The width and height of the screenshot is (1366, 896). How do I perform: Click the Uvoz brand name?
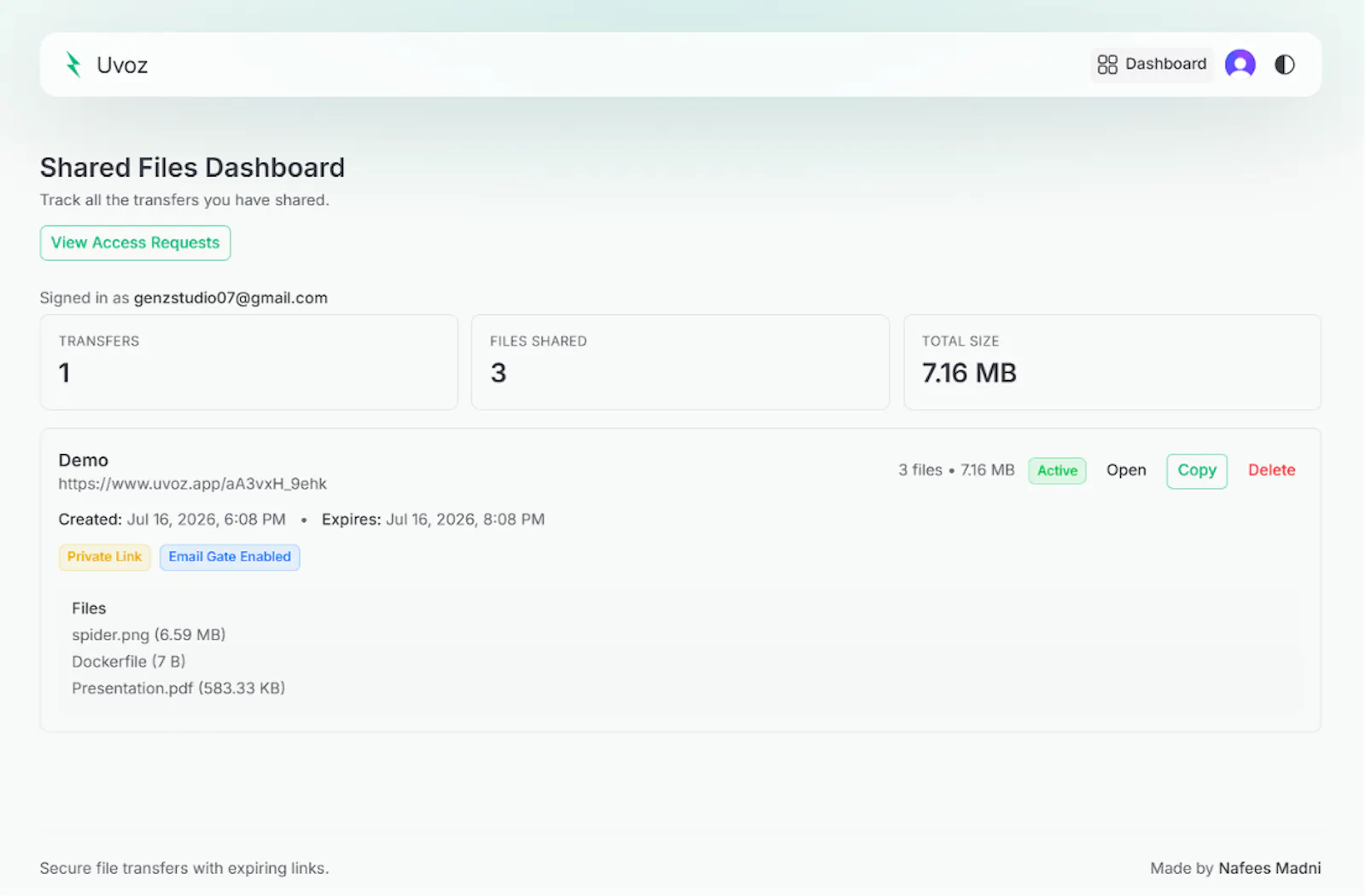122,65
